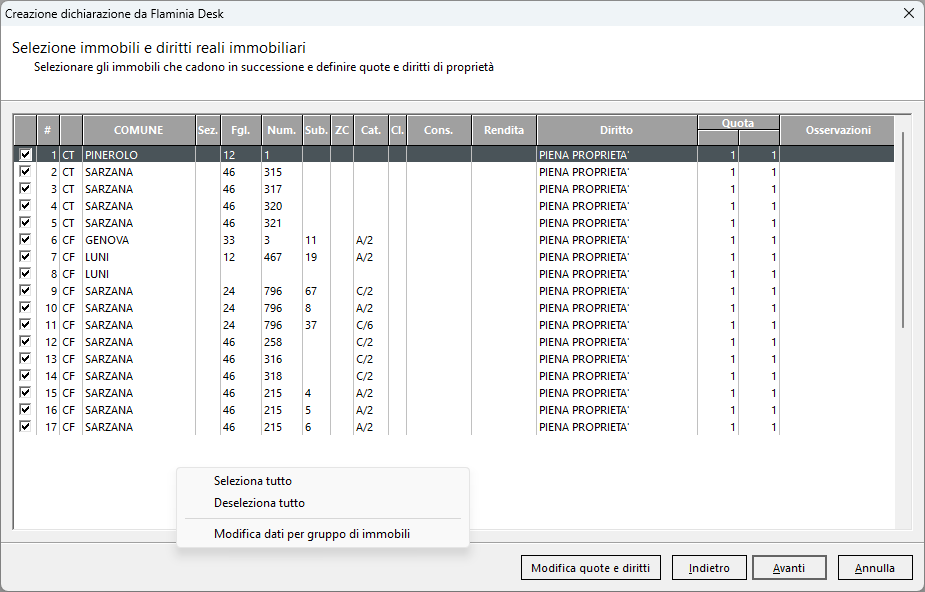Proceed with the Avanti button

coord(789,568)
